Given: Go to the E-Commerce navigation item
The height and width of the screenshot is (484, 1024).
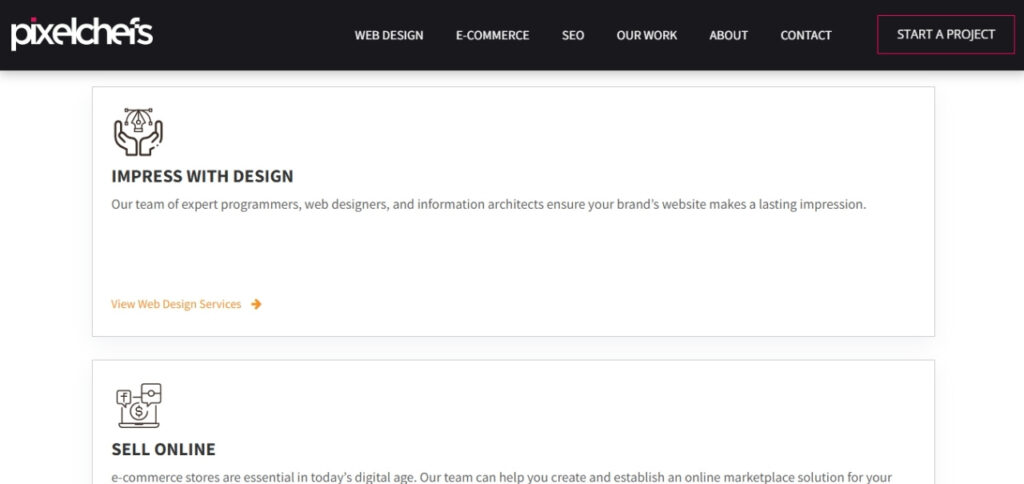Looking at the screenshot, I should point(492,35).
